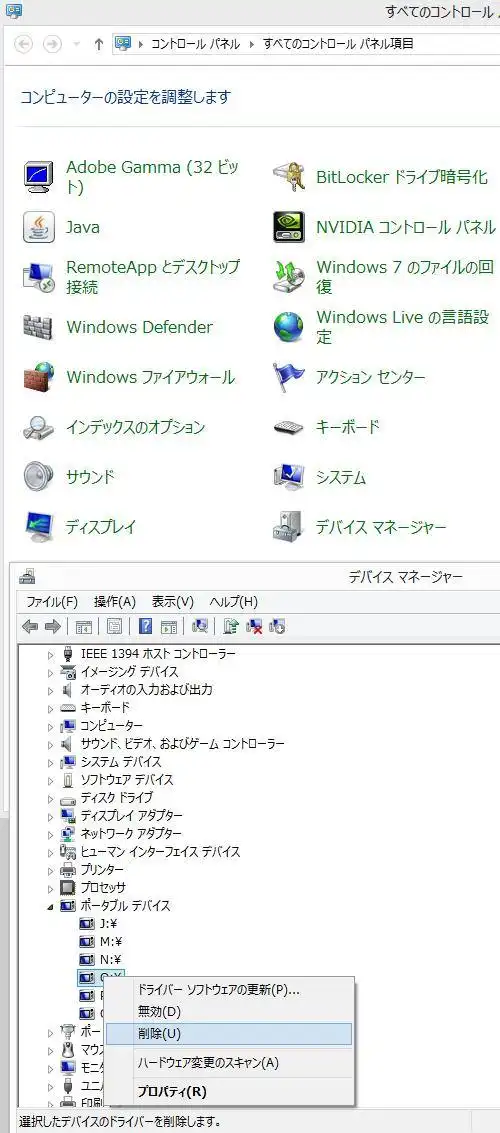Image resolution: width=500 pixels, height=1133 pixels.
Task: Expand the イメージング デバイス node
Action: 51,672
